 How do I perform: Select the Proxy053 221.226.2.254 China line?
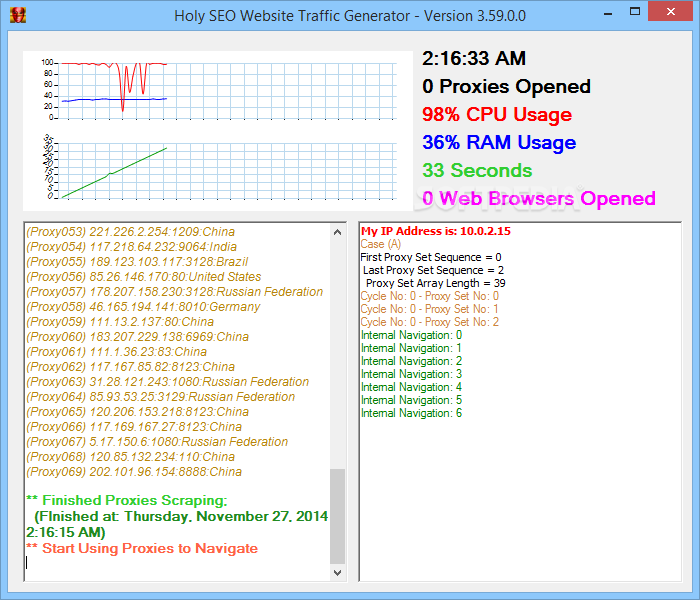tap(130, 232)
